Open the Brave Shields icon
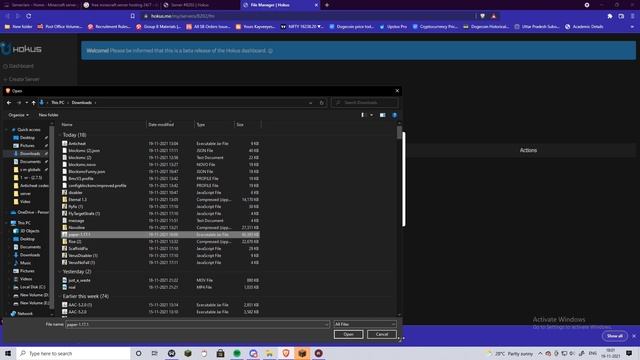640x360 pixels. click(482, 16)
